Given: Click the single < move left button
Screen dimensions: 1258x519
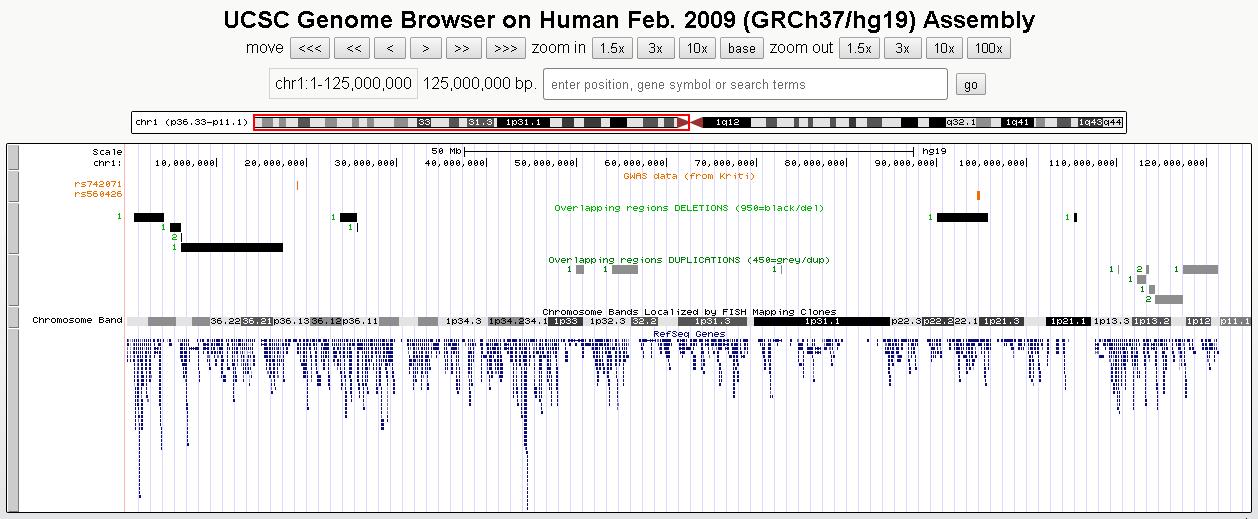Looking at the screenshot, I should 390,48.
